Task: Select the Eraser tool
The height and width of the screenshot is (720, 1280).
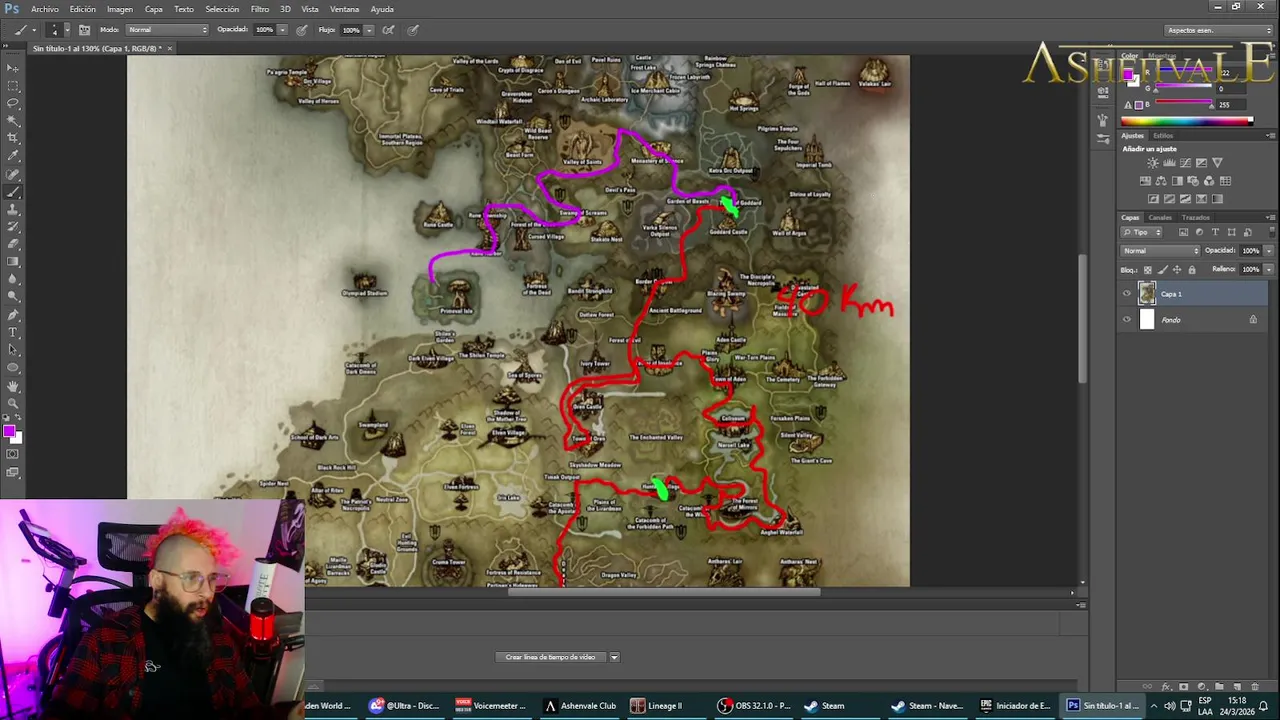Action: click(13, 244)
